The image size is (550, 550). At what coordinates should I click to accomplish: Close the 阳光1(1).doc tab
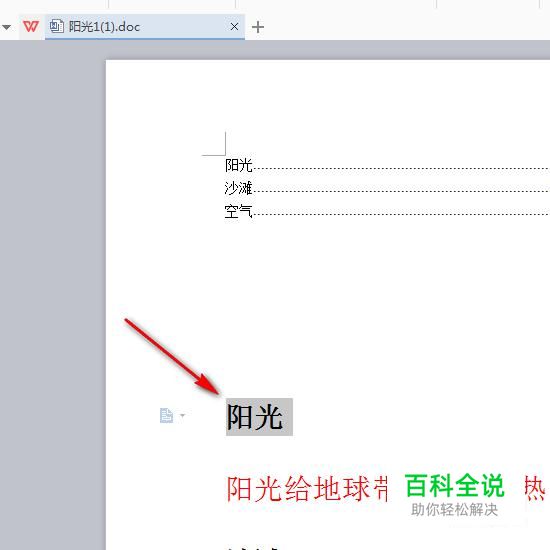pyautogui.click(x=234, y=27)
